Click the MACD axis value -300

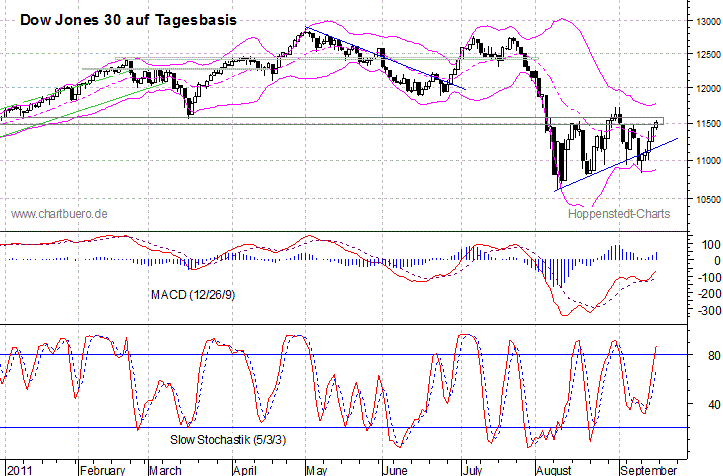pyautogui.click(x=709, y=310)
